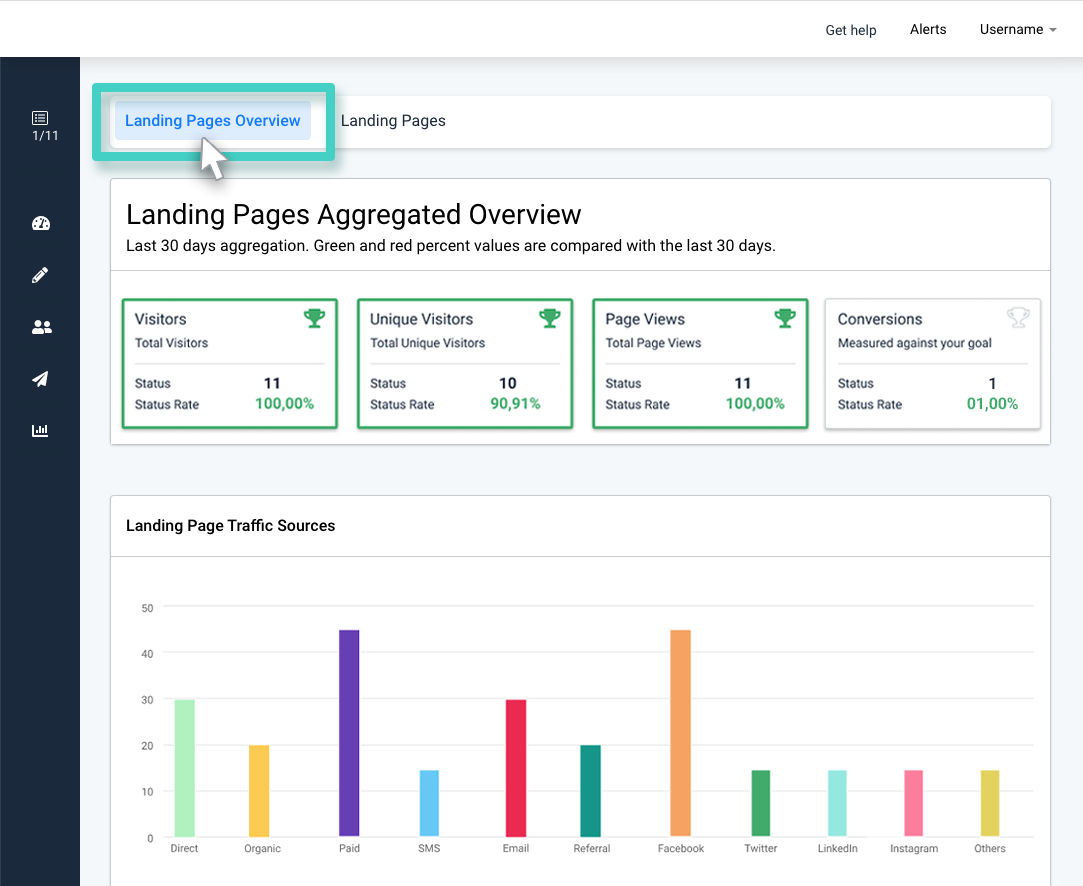Click the Landing Page Traffic Sources heading

point(230,526)
